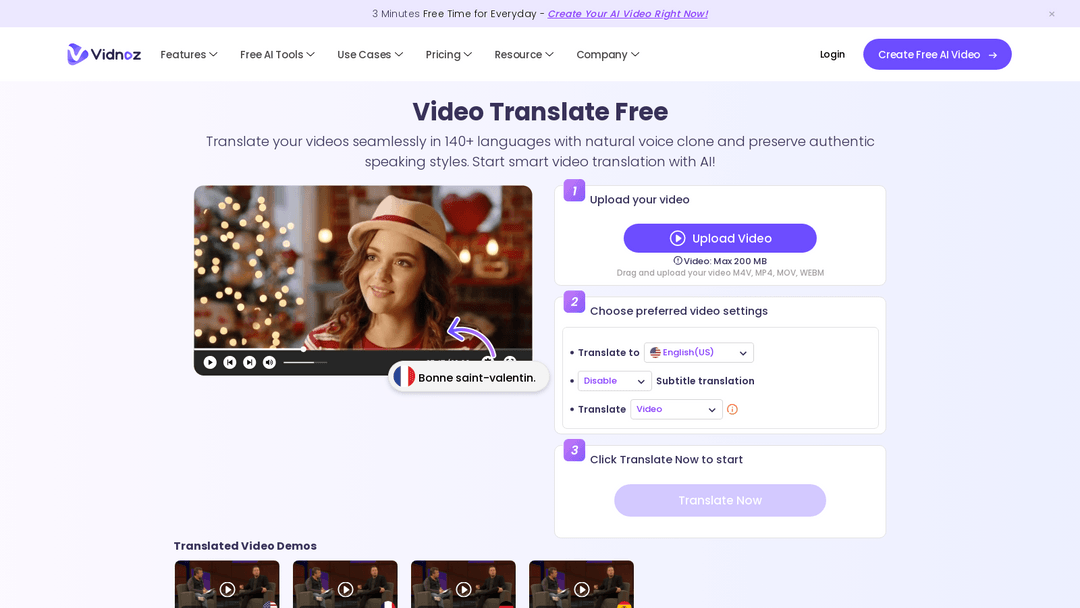Open the Translate to English(US) dropdown

click(x=698, y=353)
